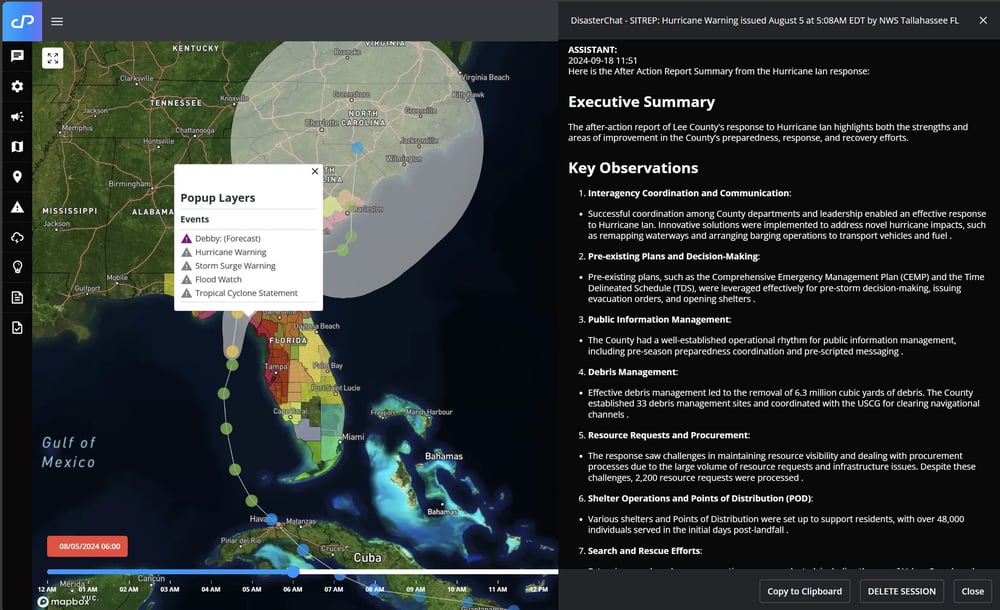Toggle fullscreen map view
Screen dimensions: 1000x610
pos(52,58)
